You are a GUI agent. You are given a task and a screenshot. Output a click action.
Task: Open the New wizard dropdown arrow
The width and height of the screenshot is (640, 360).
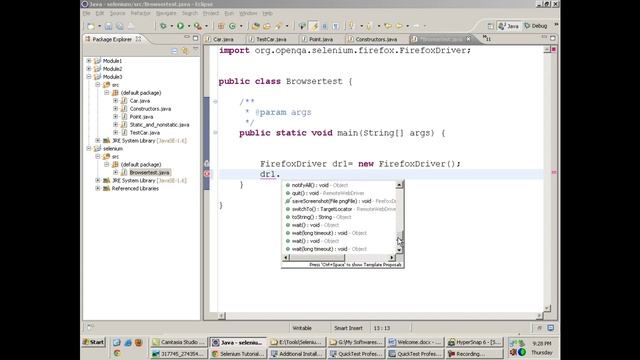click(99, 26)
